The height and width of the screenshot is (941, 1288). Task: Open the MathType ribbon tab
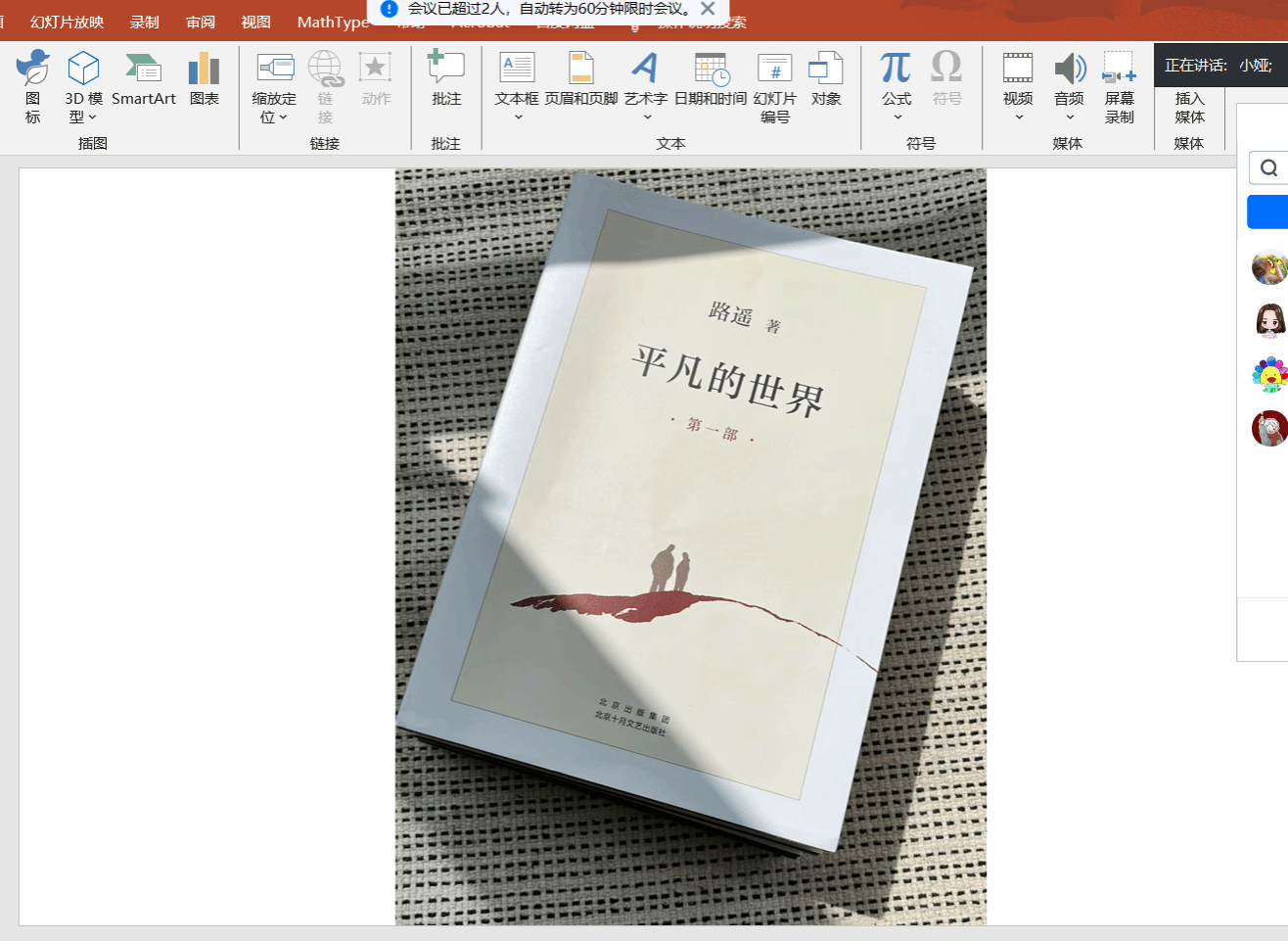click(x=333, y=22)
